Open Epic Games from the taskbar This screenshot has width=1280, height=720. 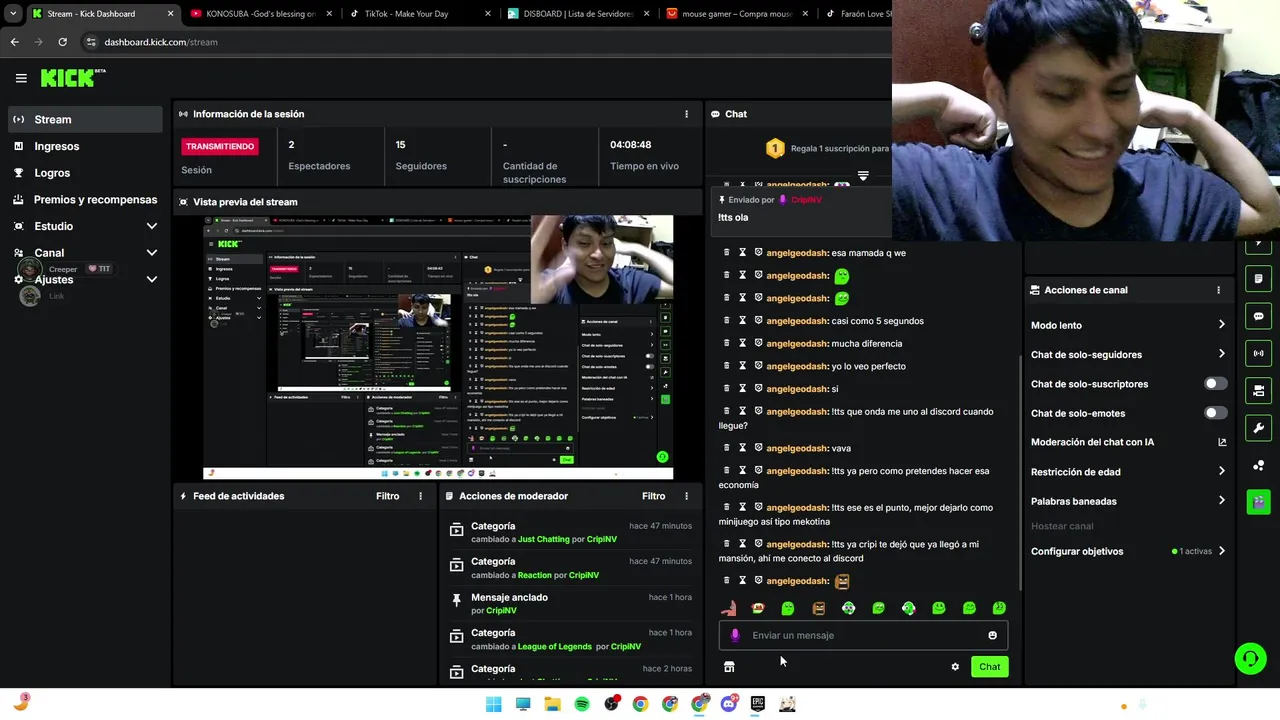pos(758,704)
